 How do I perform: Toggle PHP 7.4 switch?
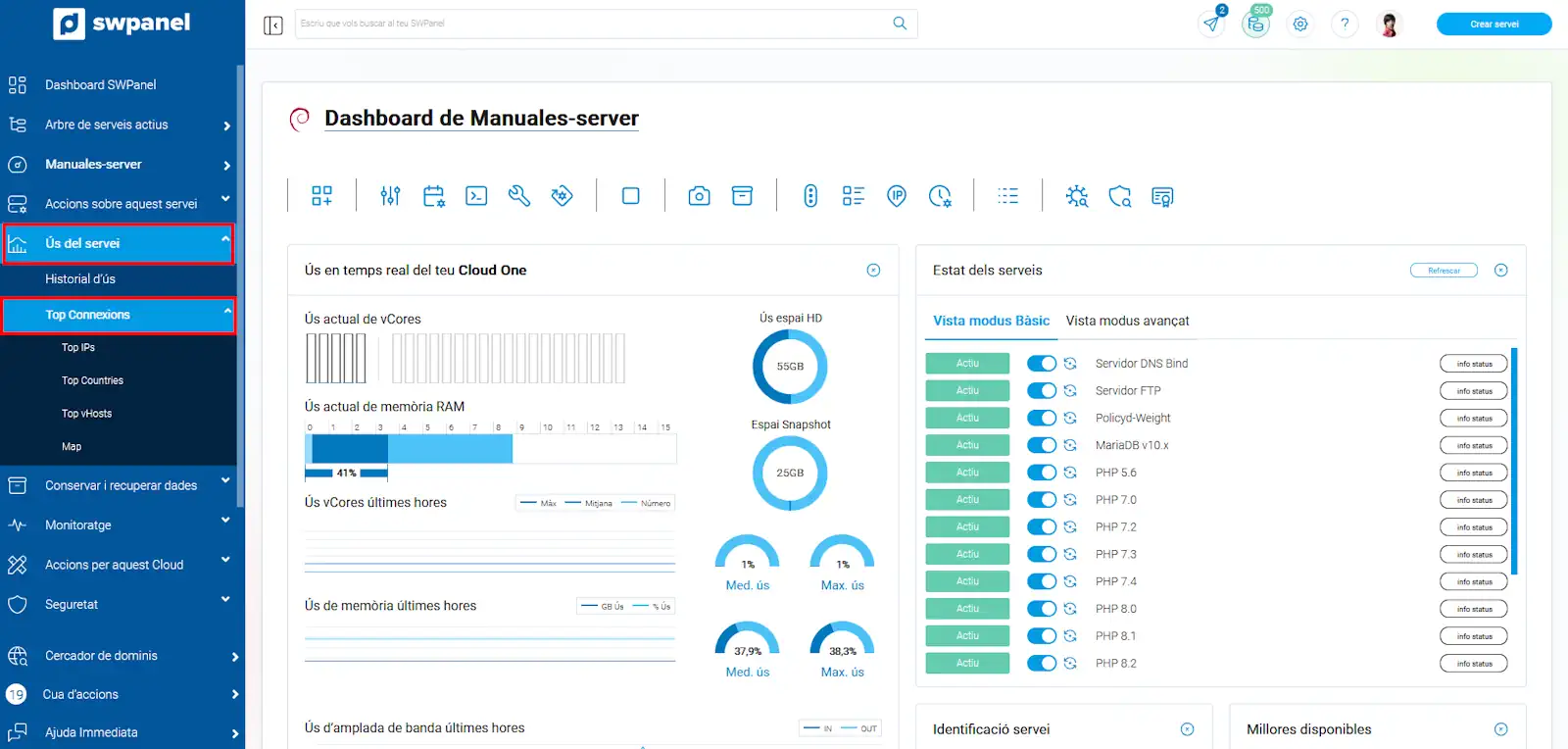pyautogui.click(x=1042, y=581)
